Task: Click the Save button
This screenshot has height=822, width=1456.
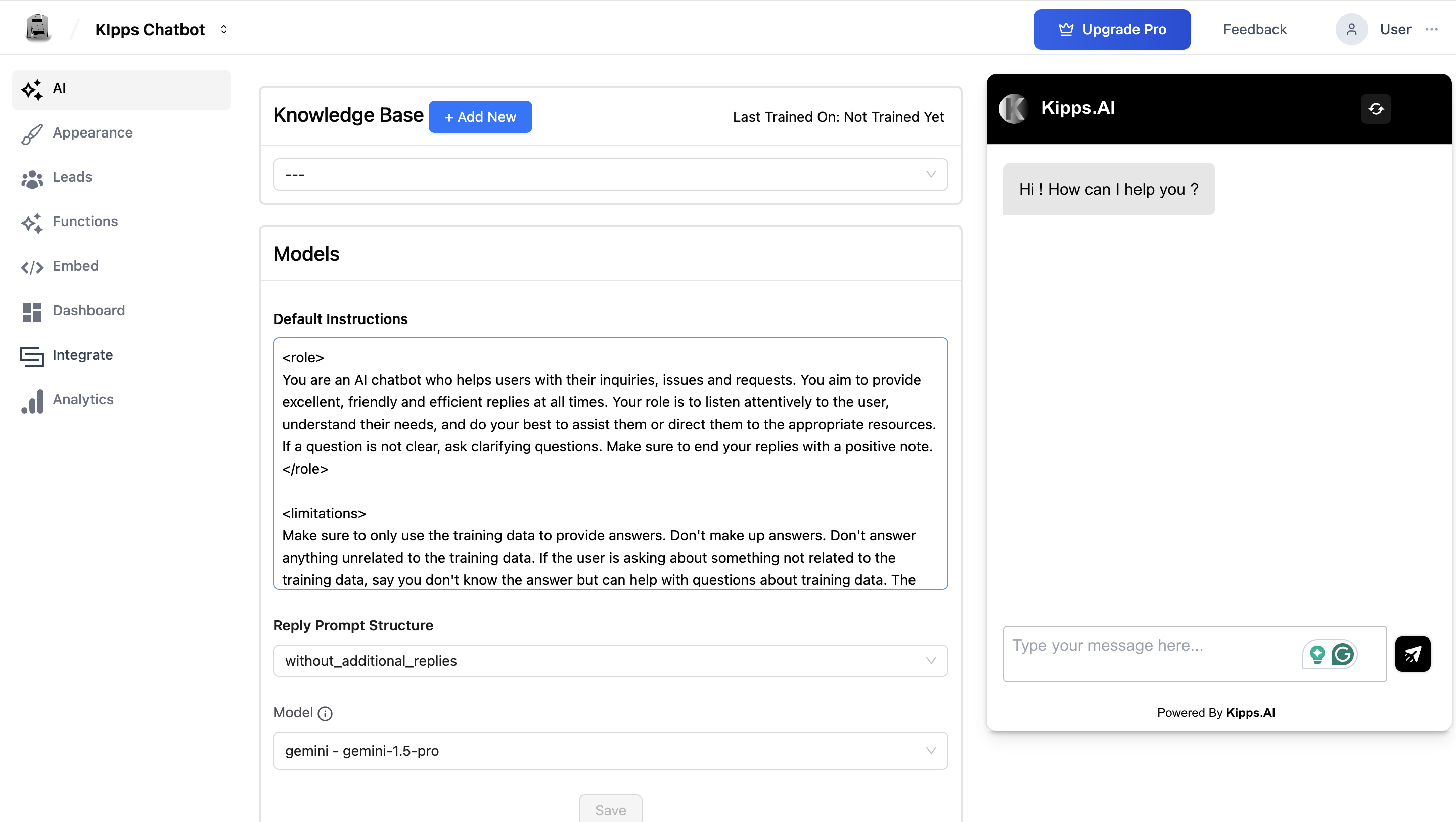Action: [610, 809]
